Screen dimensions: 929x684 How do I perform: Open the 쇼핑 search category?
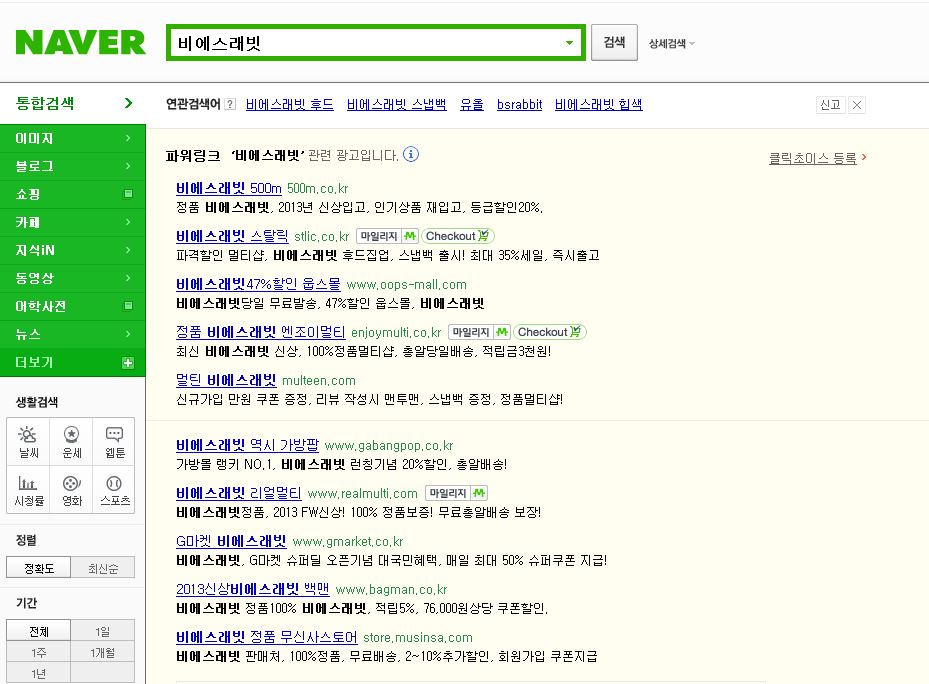pyautogui.click(x=73, y=194)
